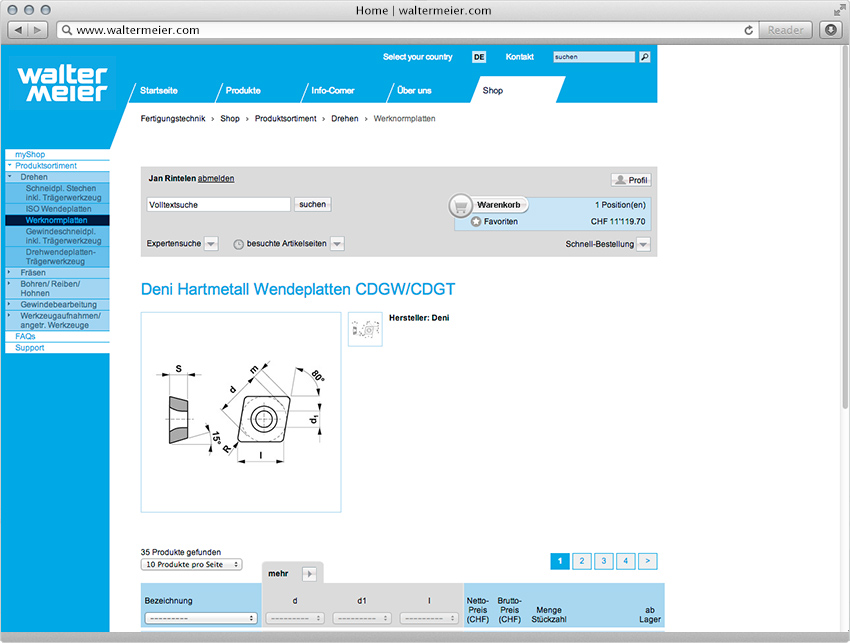
Task: Click the Favoriten star icon
Action: click(476, 221)
